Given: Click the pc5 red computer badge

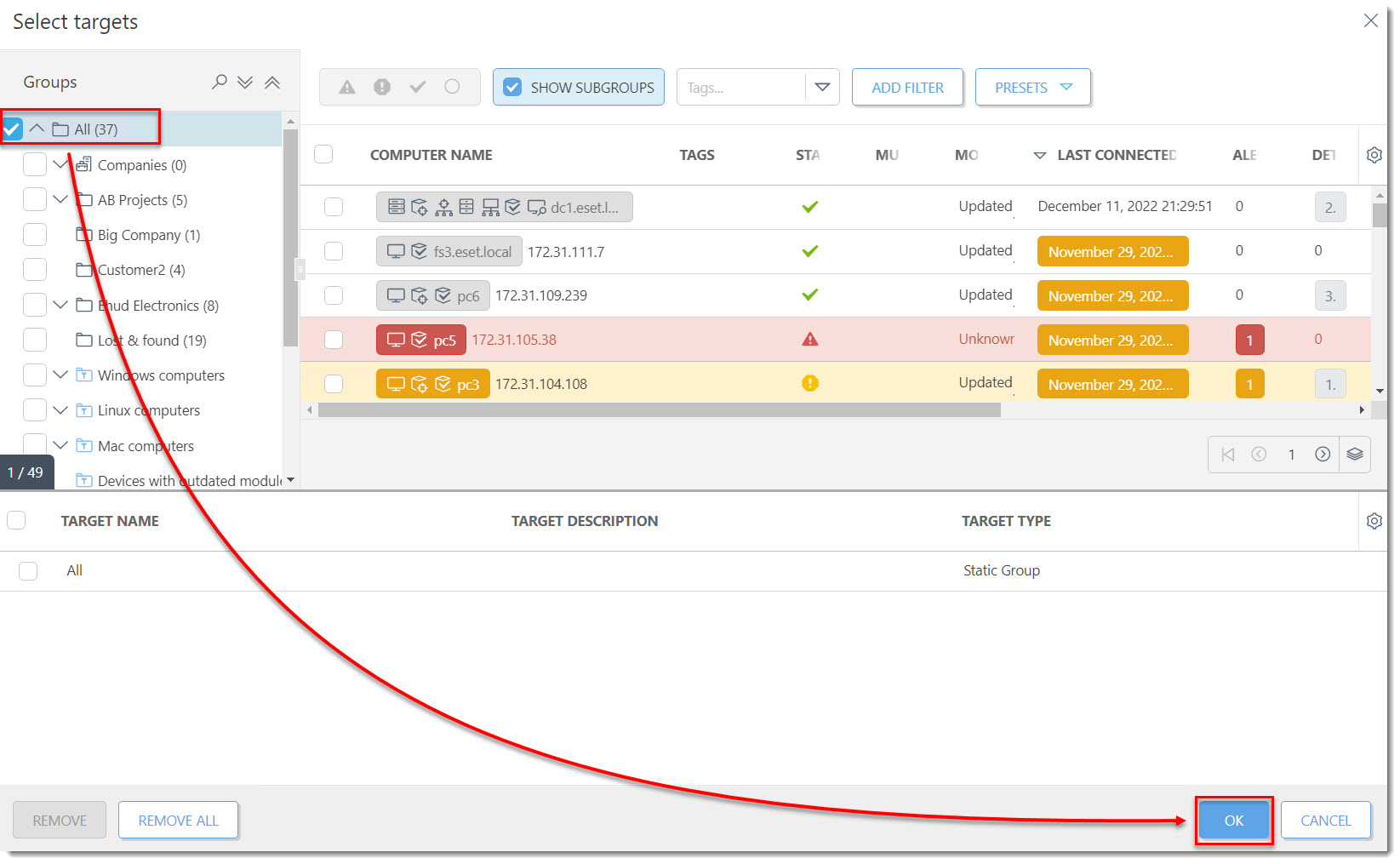Looking at the screenshot, I should tap(421, 340).
